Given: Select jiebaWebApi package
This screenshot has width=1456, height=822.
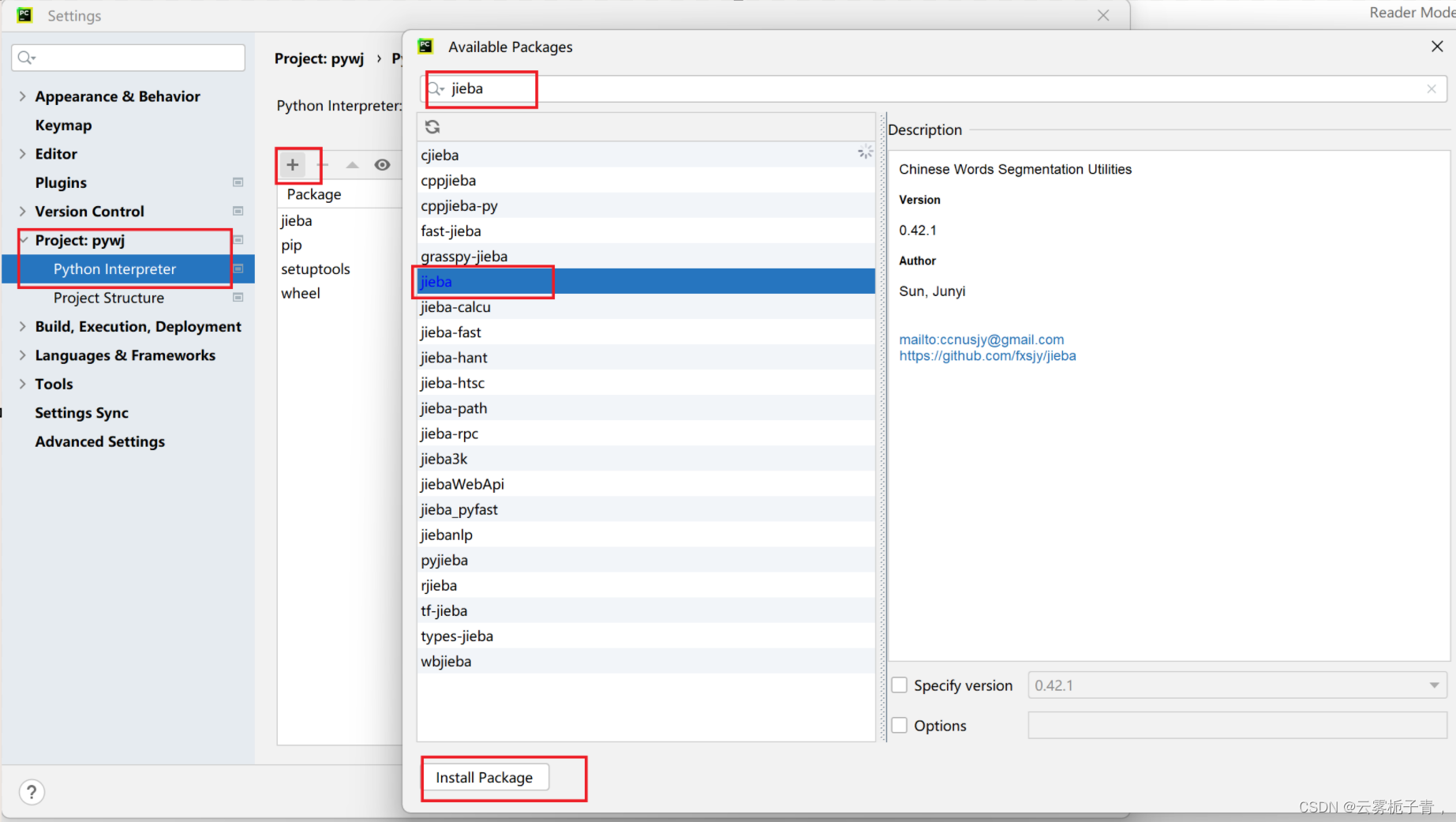Looking at the screenshot, I should point(646,483).
